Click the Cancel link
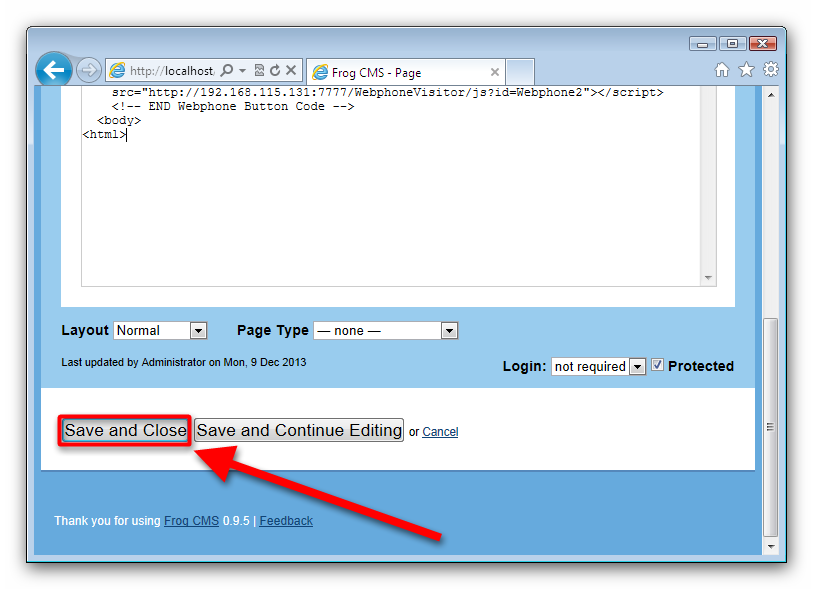Image resolution: width=813 pixels, height=589 pixels. pyautogui.click(x=440, y=432)
